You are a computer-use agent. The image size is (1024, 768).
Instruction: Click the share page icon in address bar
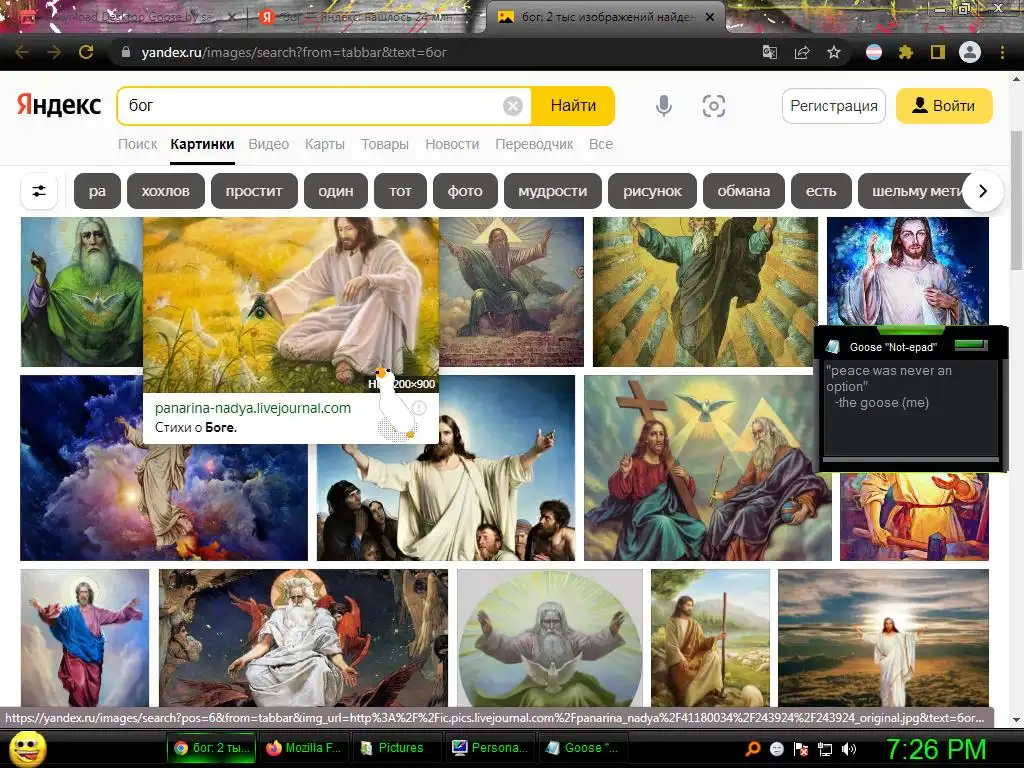point(802,52)
